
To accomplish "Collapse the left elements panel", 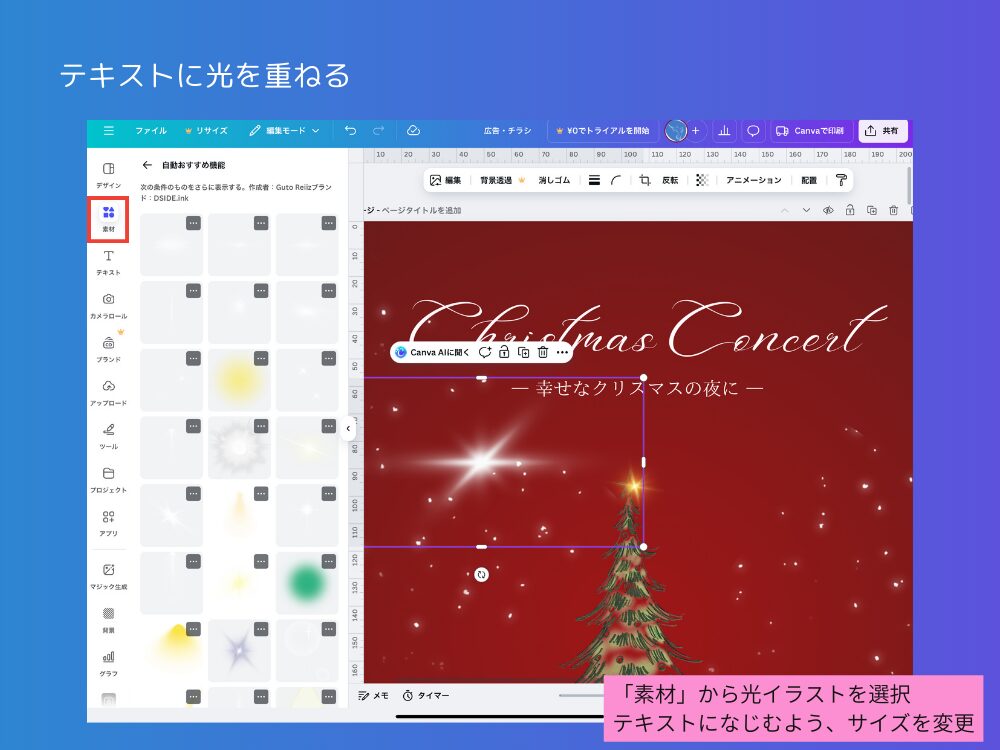I will tap(348, 428).
